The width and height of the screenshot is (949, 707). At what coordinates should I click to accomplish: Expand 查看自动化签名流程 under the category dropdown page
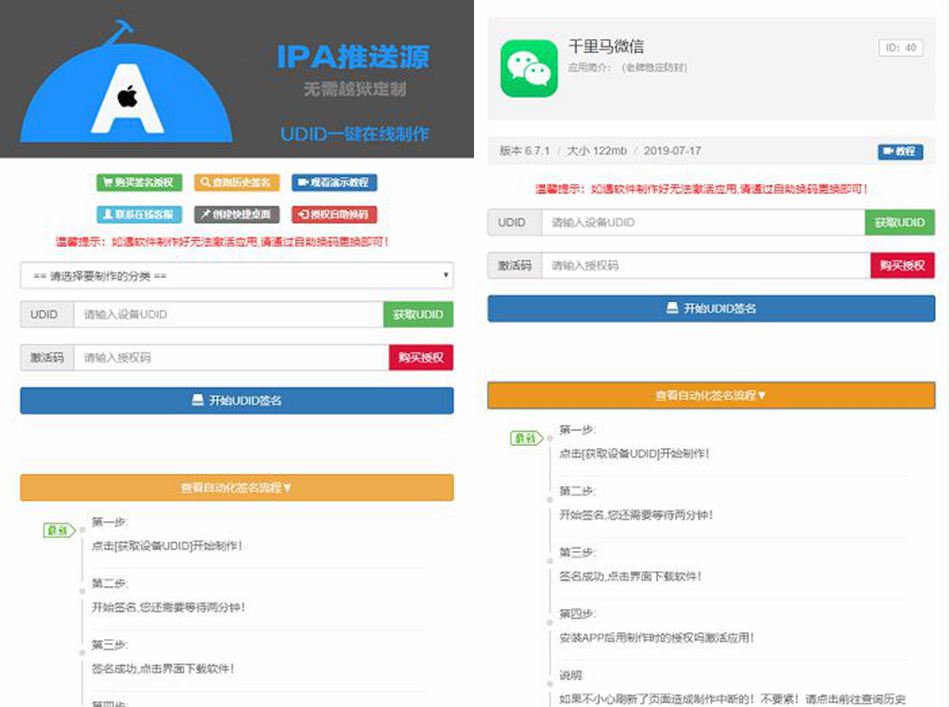click(x=236, y=488)
